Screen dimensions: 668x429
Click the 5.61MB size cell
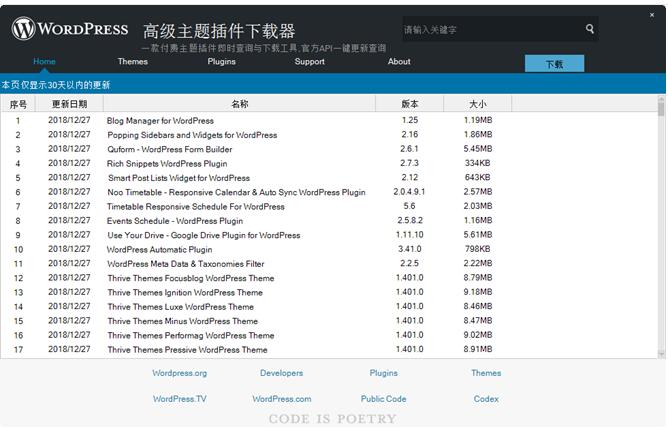(478, 235)
